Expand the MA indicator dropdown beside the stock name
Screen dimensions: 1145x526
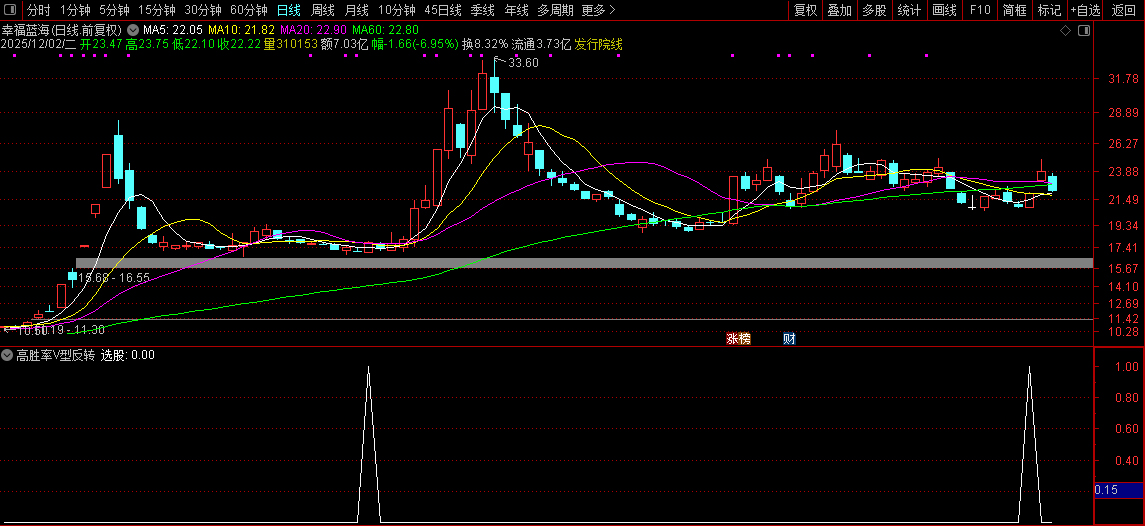tap(133, 31)
